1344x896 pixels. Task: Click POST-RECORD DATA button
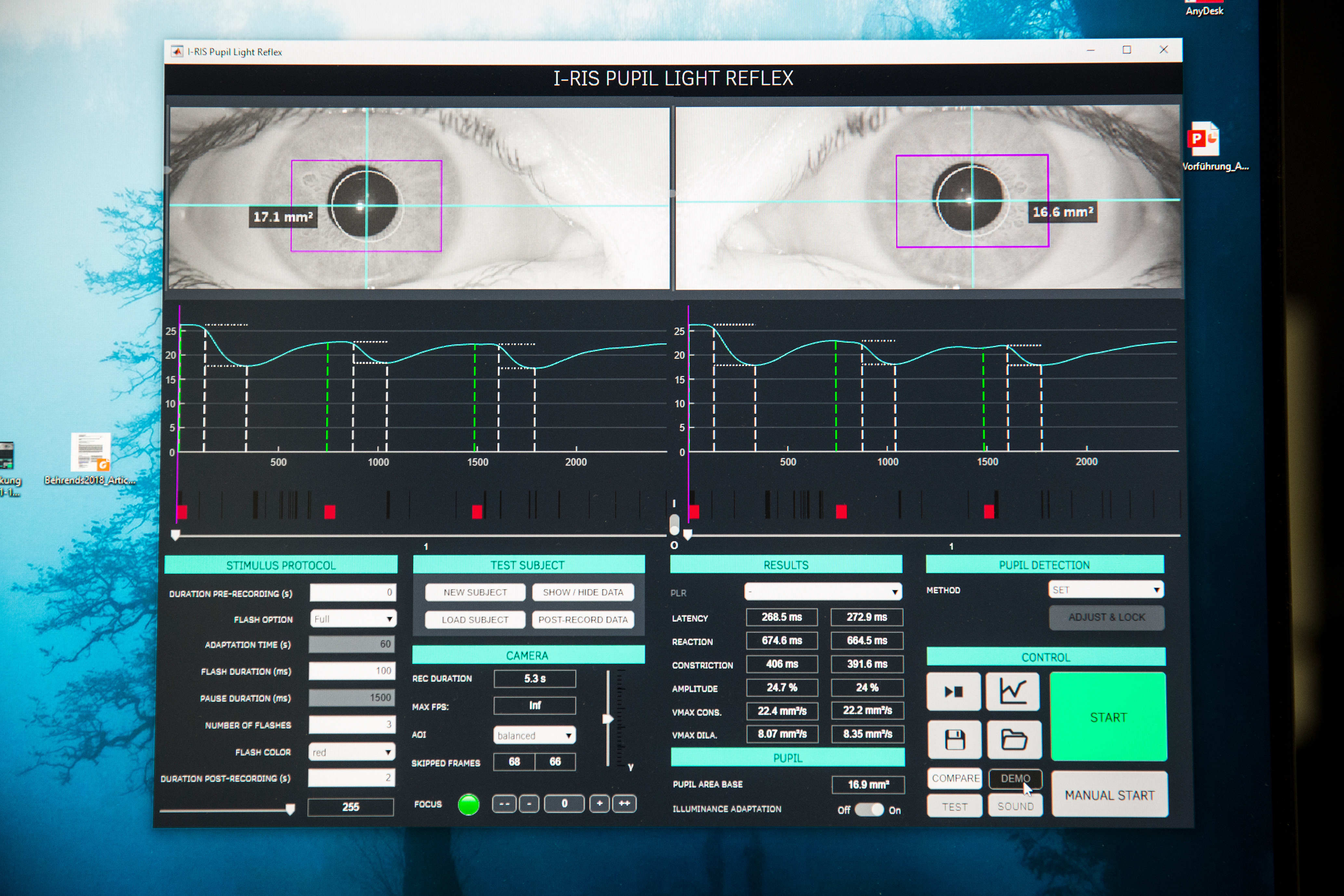point(583,619)
